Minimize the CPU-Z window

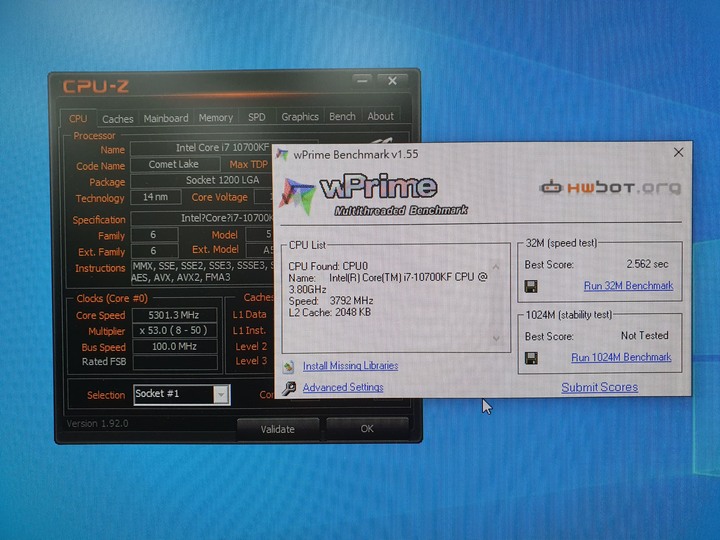[x=363, y=81]
